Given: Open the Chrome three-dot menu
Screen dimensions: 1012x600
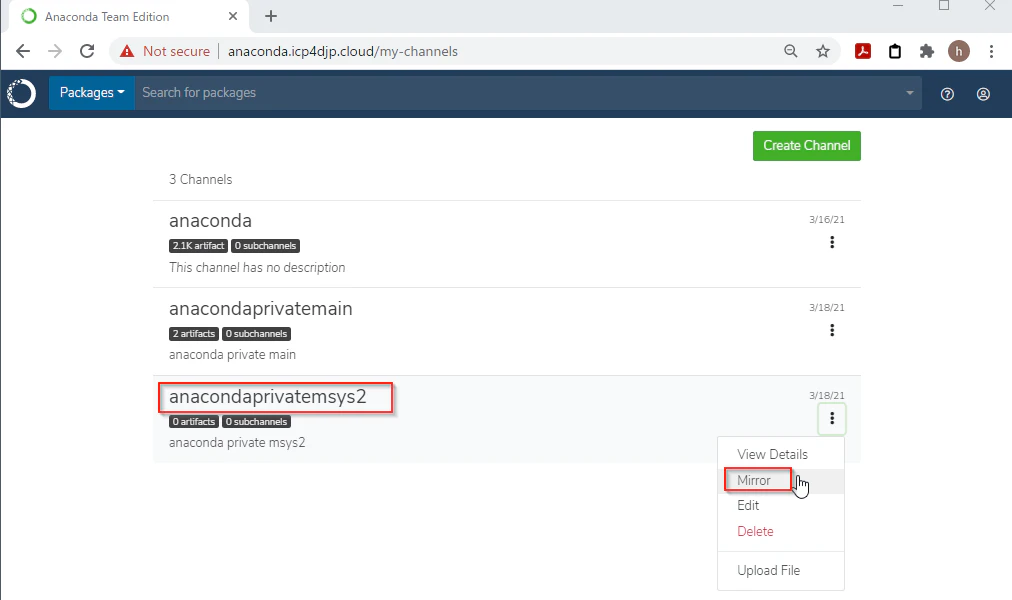Looking at the screenshot, I should [x=991, y=51].
